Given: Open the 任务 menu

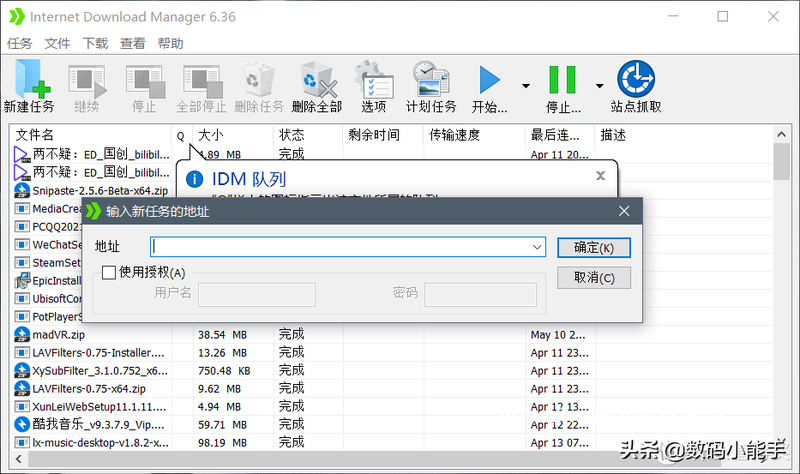Looking at the screenshot, I should pos(19,43).
